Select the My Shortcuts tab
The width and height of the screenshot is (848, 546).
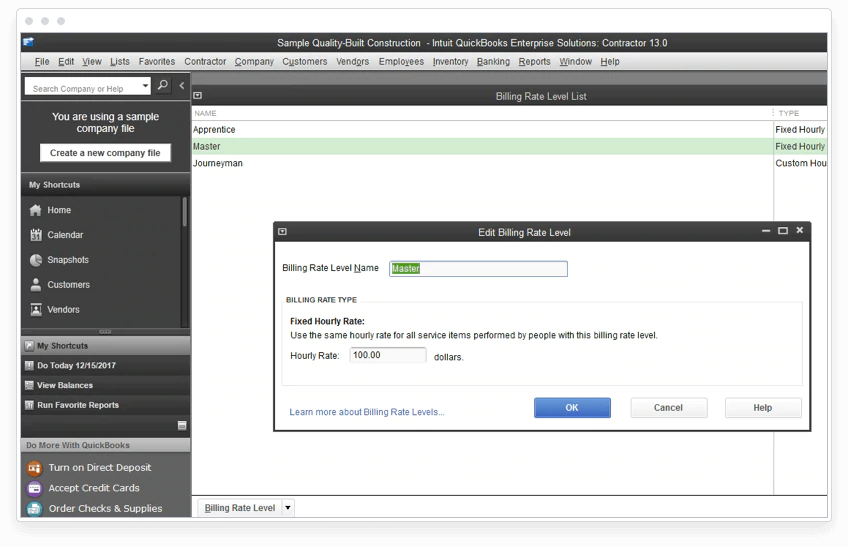click(x=105, y=345)
